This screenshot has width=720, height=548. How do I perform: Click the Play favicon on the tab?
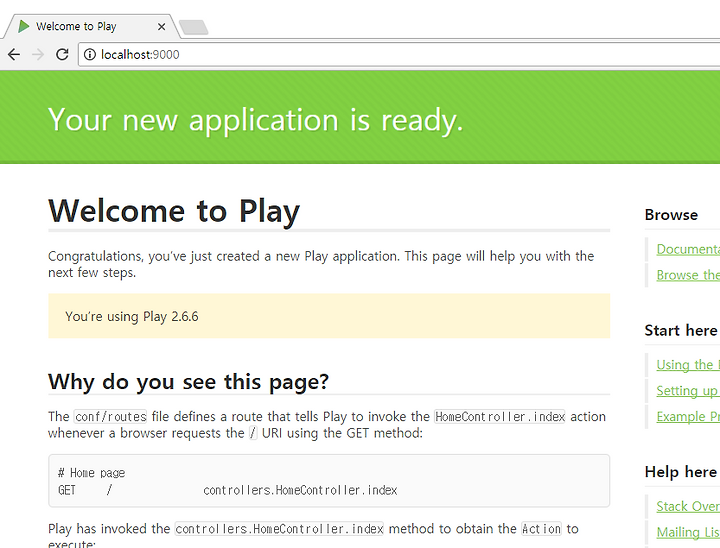(x=24, y=26)
